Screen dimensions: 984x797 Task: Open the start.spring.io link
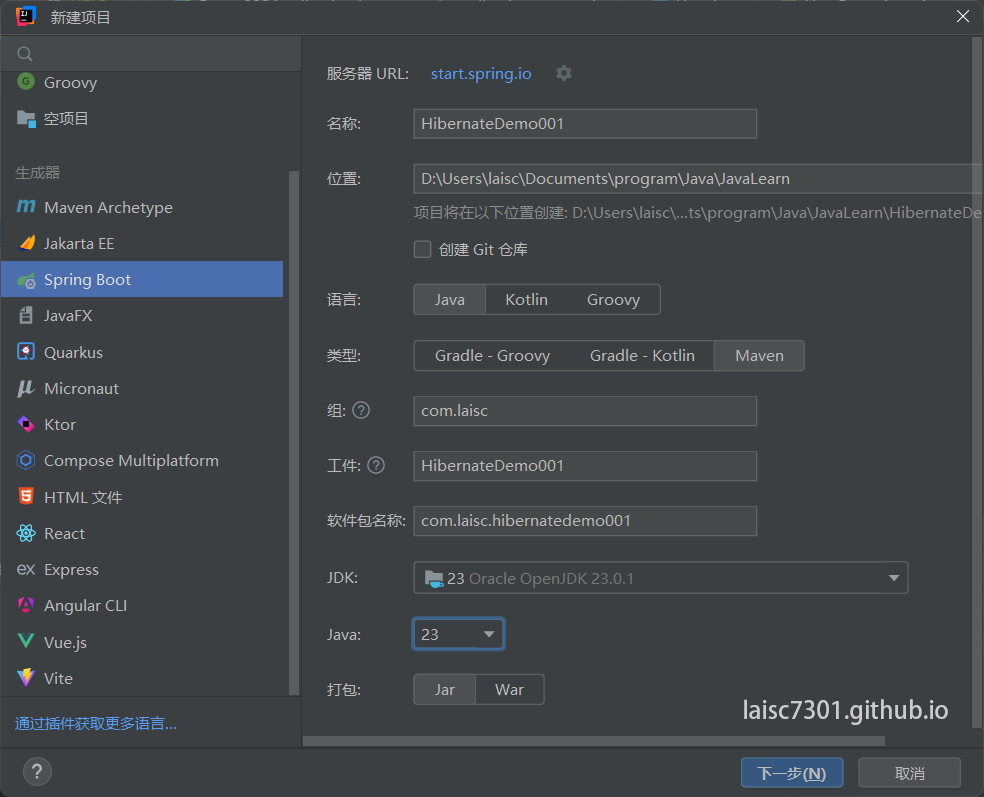coord(480,72)
